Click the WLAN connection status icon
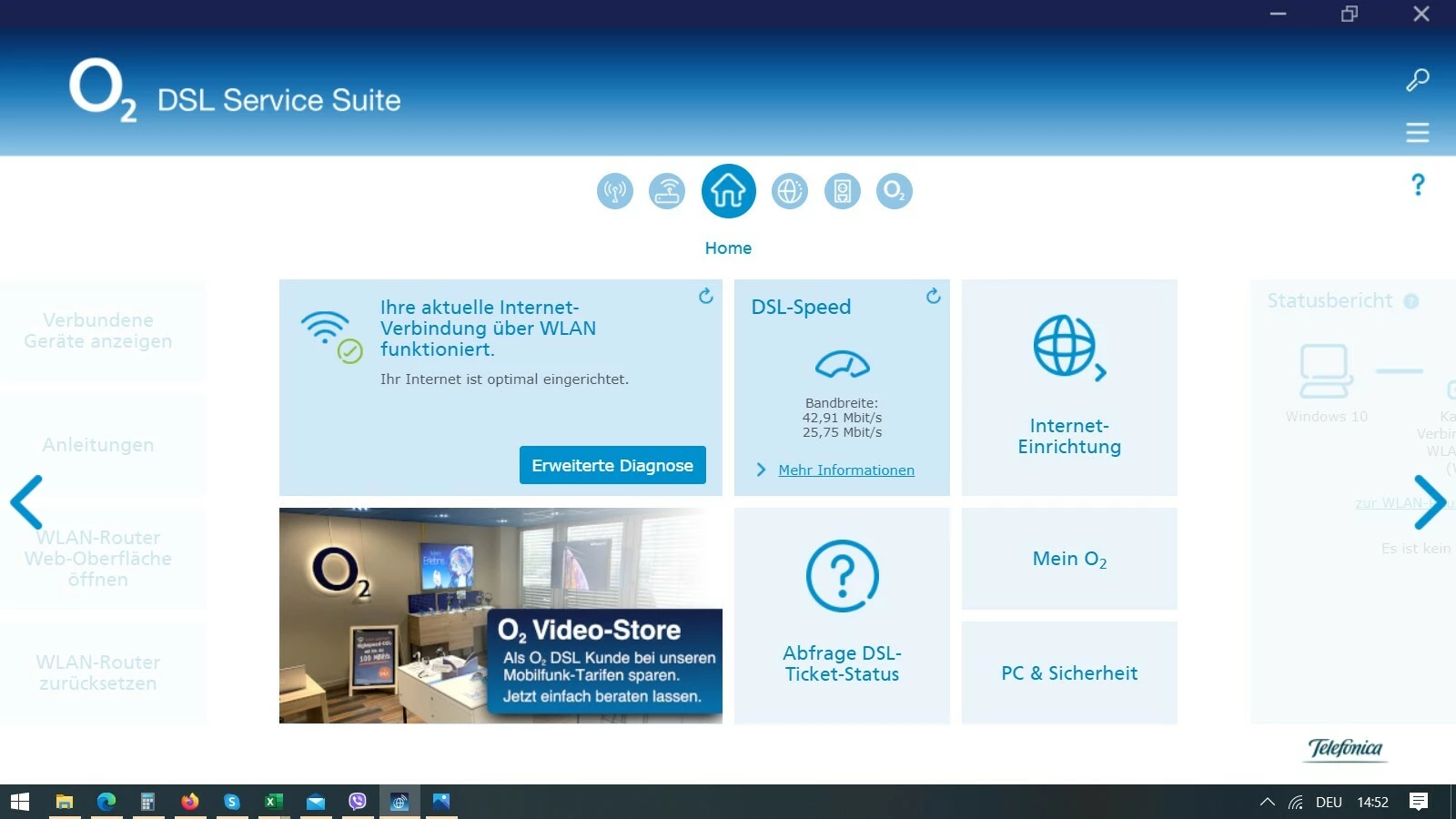 click(x=332, y=338)
